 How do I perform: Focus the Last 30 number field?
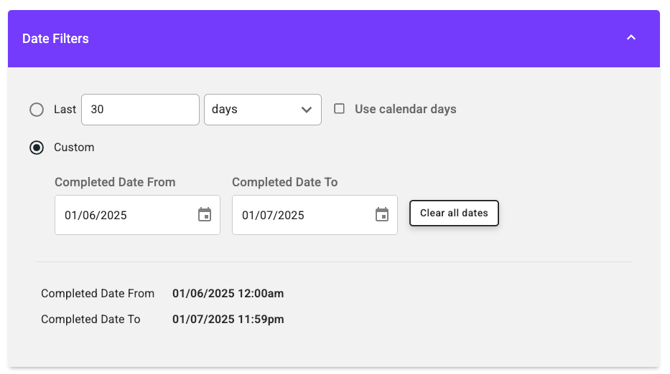(140, 109)
